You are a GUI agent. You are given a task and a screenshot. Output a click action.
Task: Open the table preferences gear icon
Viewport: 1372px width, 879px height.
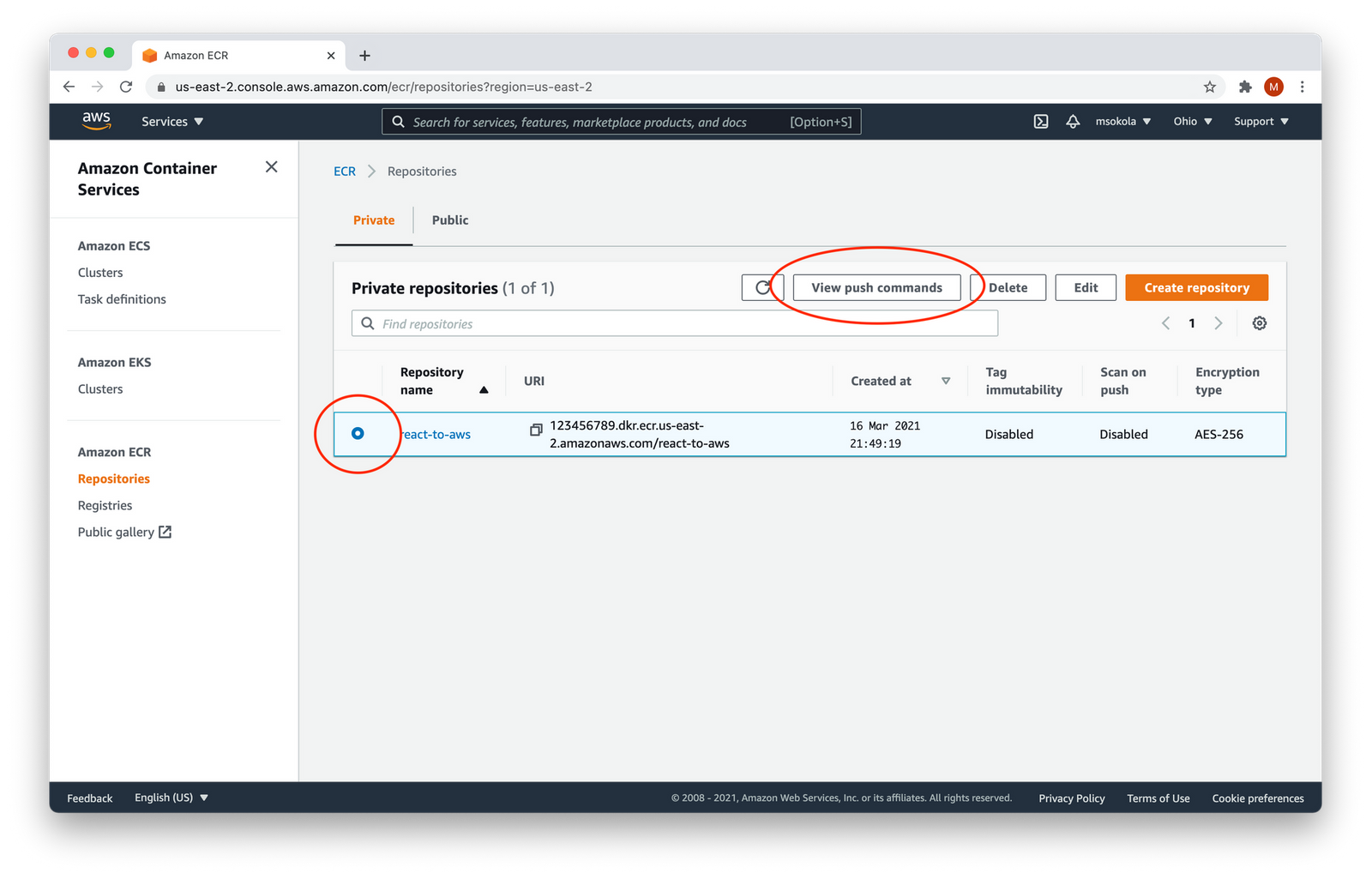(x=1259, y=323)
